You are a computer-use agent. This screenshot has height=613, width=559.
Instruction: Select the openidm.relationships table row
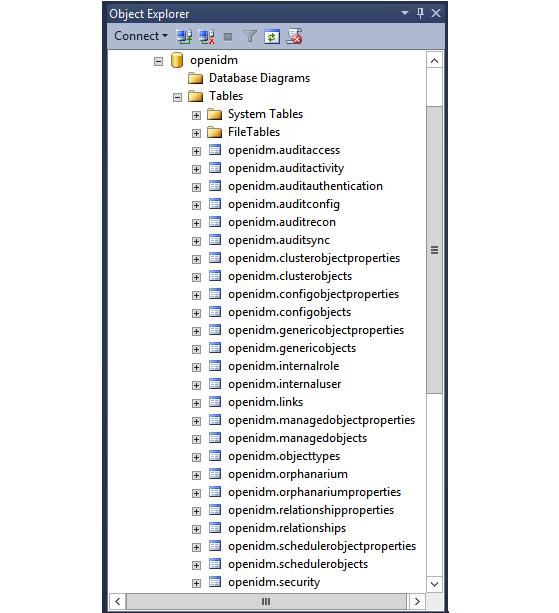pyautogui.click(x=277, y=528)
